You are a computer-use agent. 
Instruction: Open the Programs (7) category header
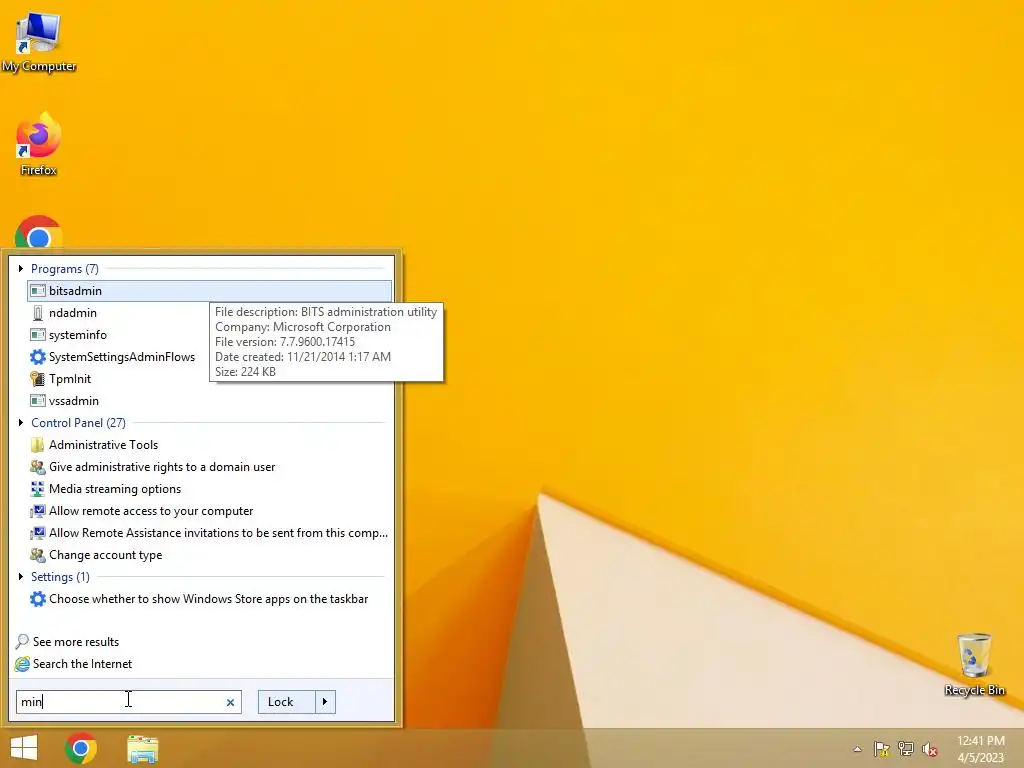tap(65, 268)
